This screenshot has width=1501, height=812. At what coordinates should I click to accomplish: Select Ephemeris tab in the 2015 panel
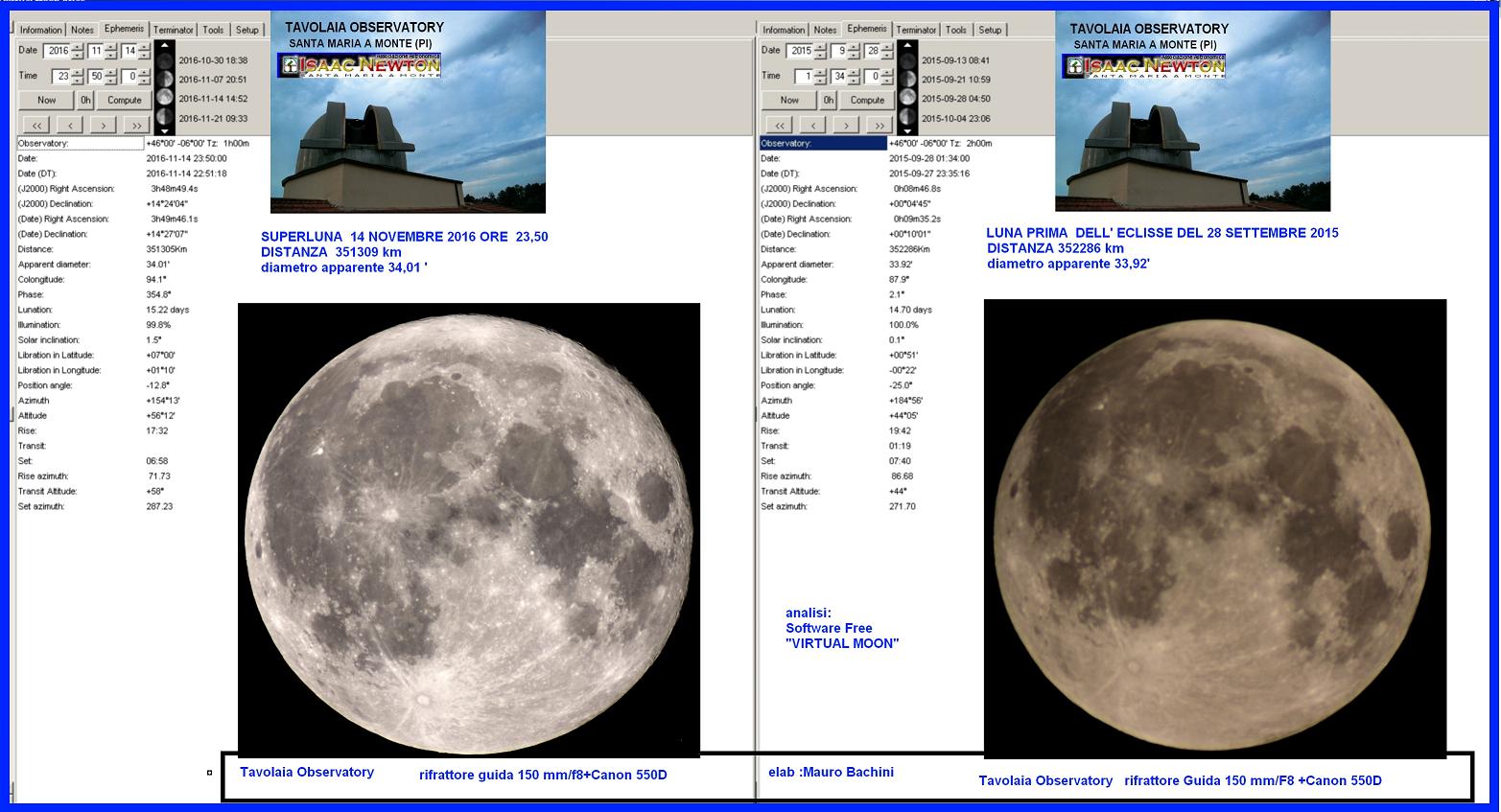coord(867,29)
